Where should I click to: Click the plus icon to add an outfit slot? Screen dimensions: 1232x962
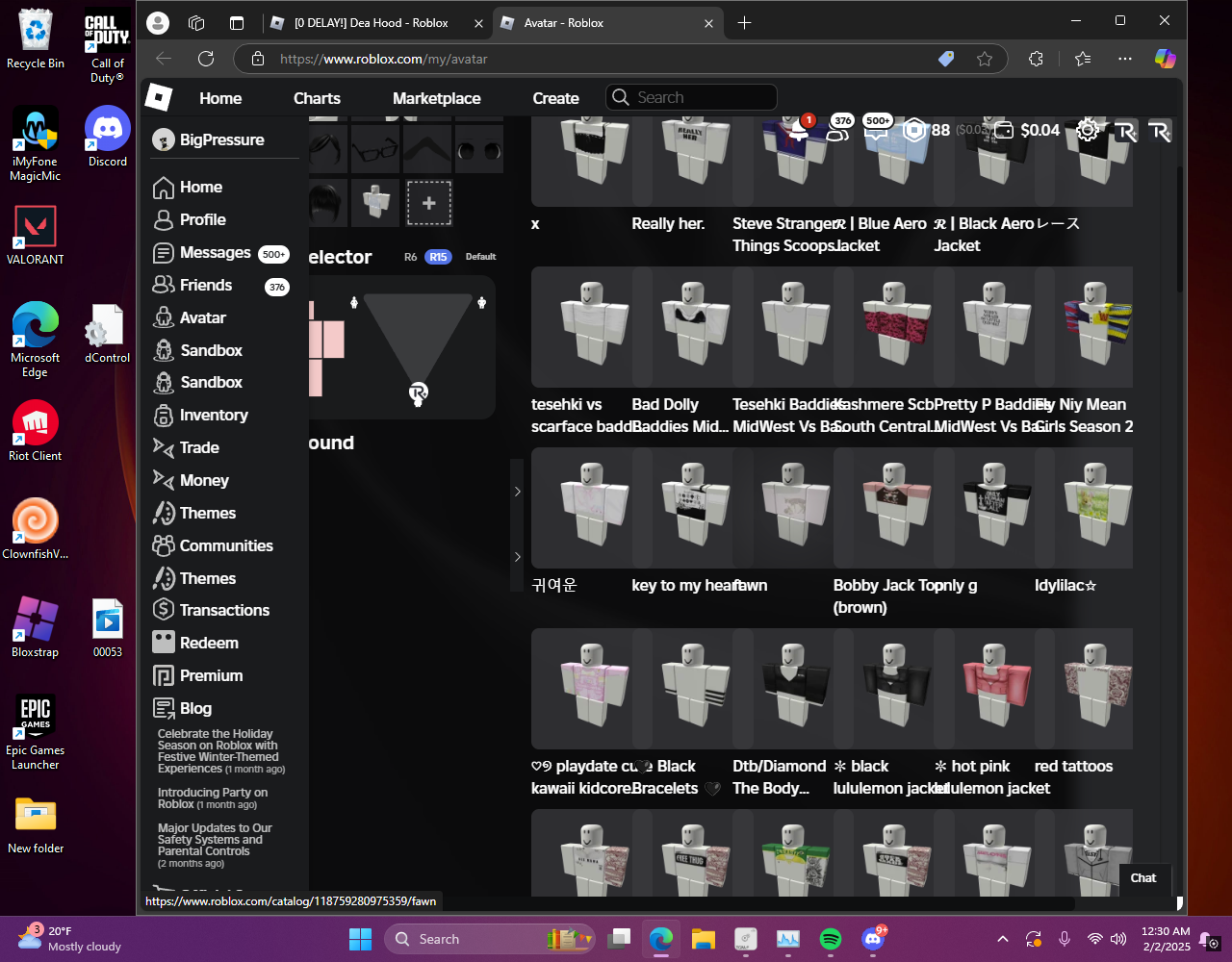click(x=429, y=203)
